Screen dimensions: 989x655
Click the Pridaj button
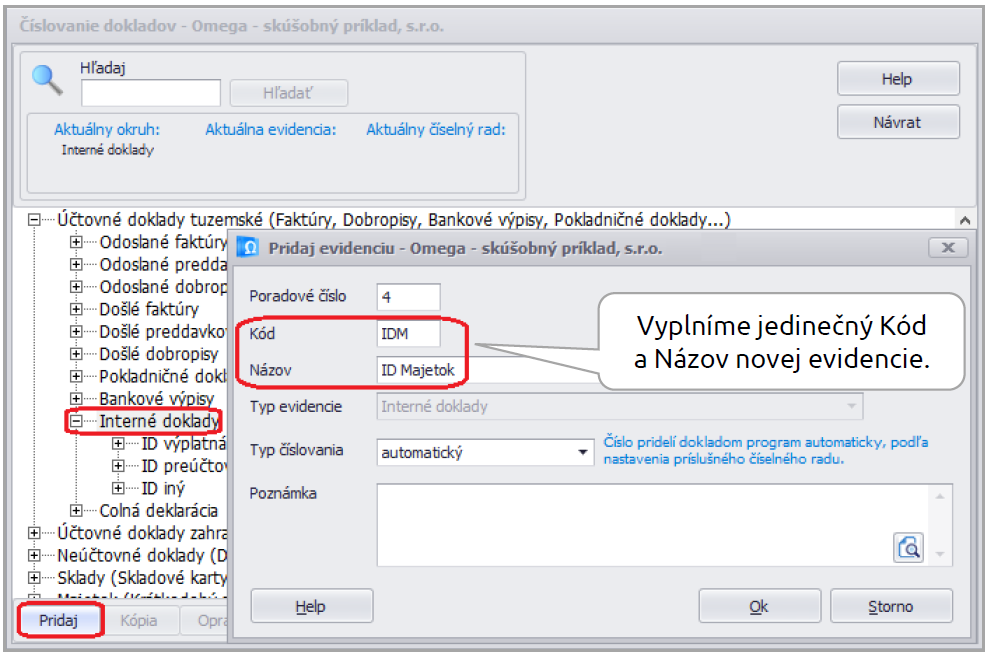tap(60, 620)
